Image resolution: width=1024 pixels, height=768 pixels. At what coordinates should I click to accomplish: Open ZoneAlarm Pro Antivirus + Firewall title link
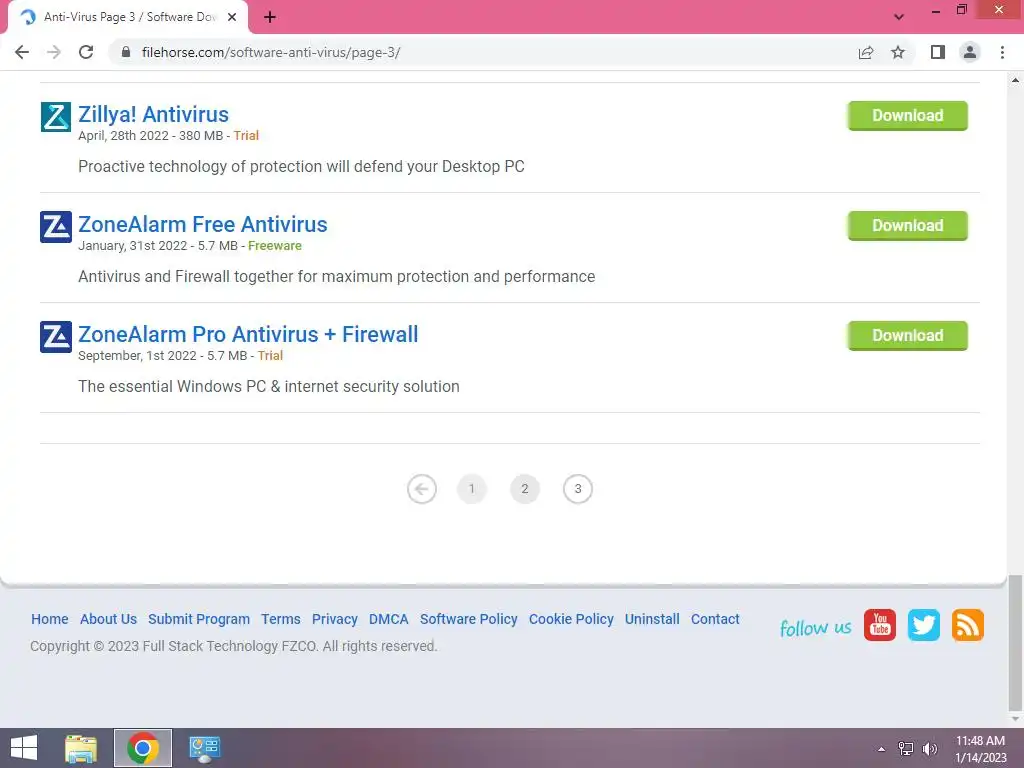[248, 334]
